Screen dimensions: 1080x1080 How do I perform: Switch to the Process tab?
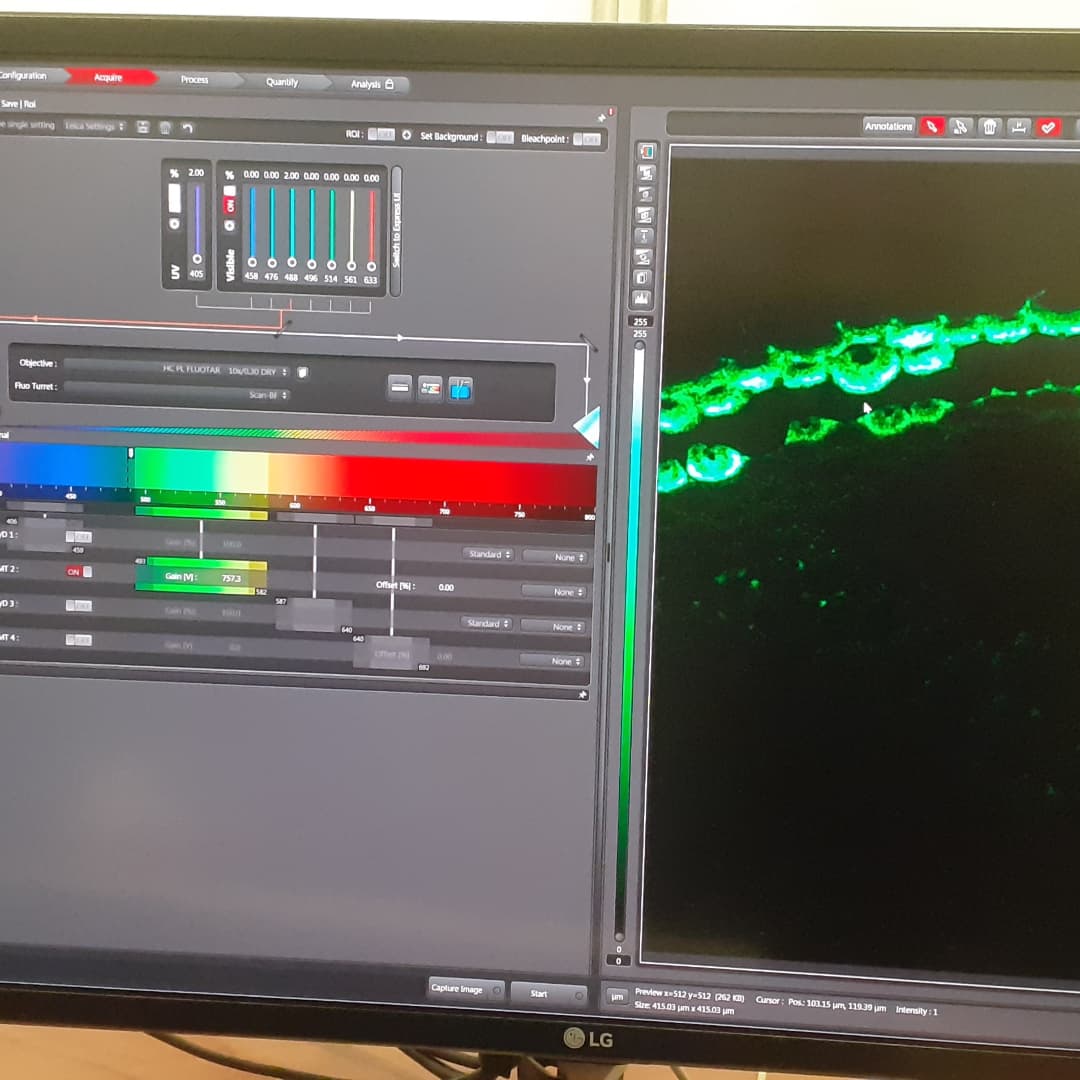195,80
